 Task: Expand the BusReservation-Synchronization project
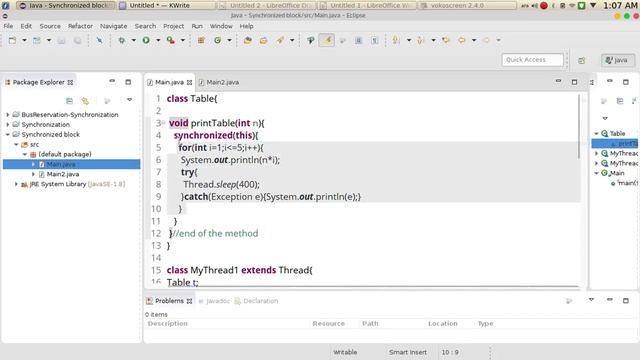(x=8, y=115)
